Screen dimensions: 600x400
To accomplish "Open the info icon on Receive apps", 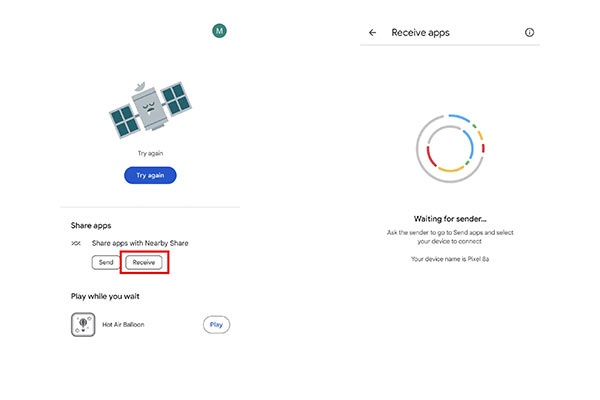I will [x=529, y=33].
